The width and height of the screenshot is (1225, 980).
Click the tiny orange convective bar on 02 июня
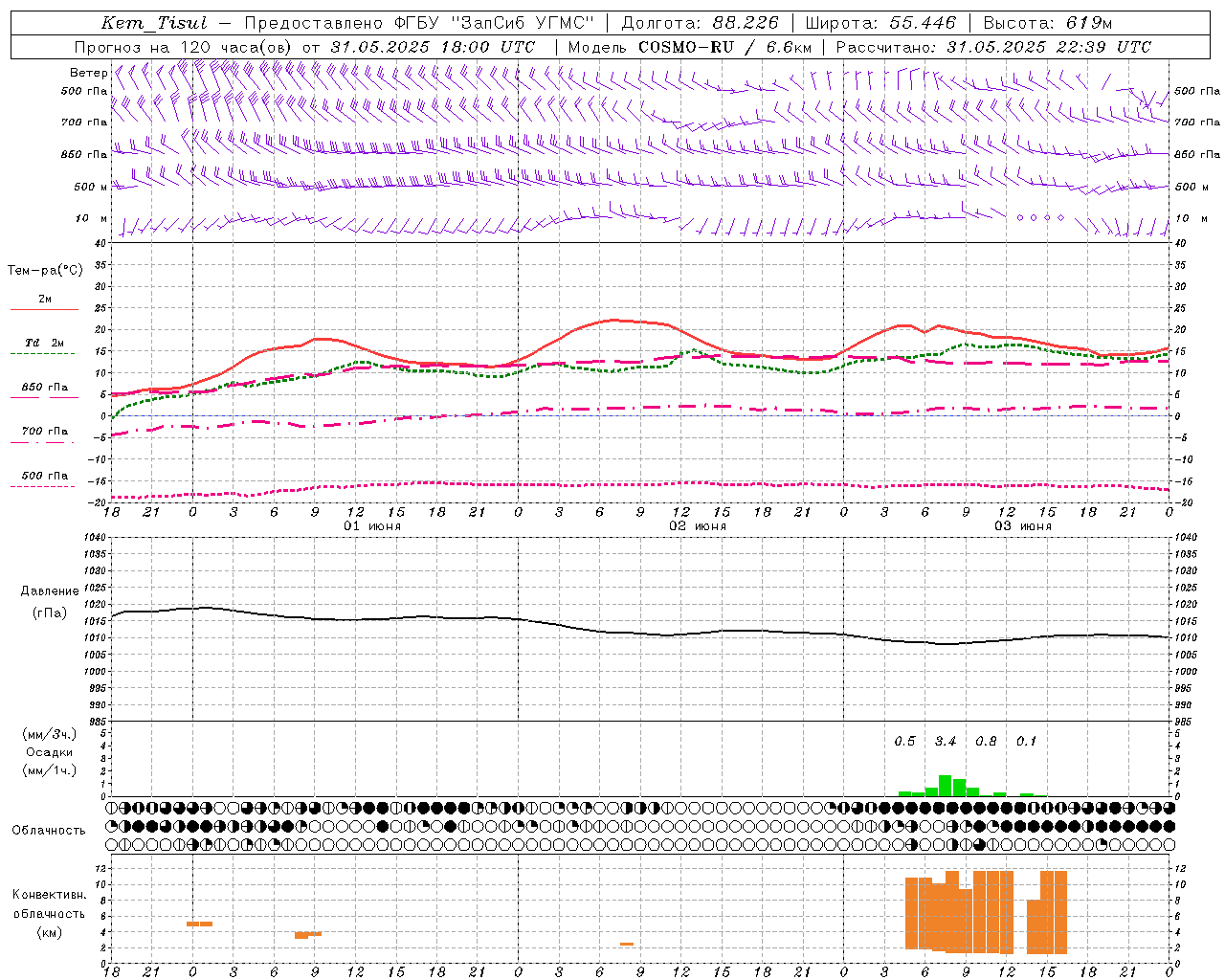click(627, 944)
